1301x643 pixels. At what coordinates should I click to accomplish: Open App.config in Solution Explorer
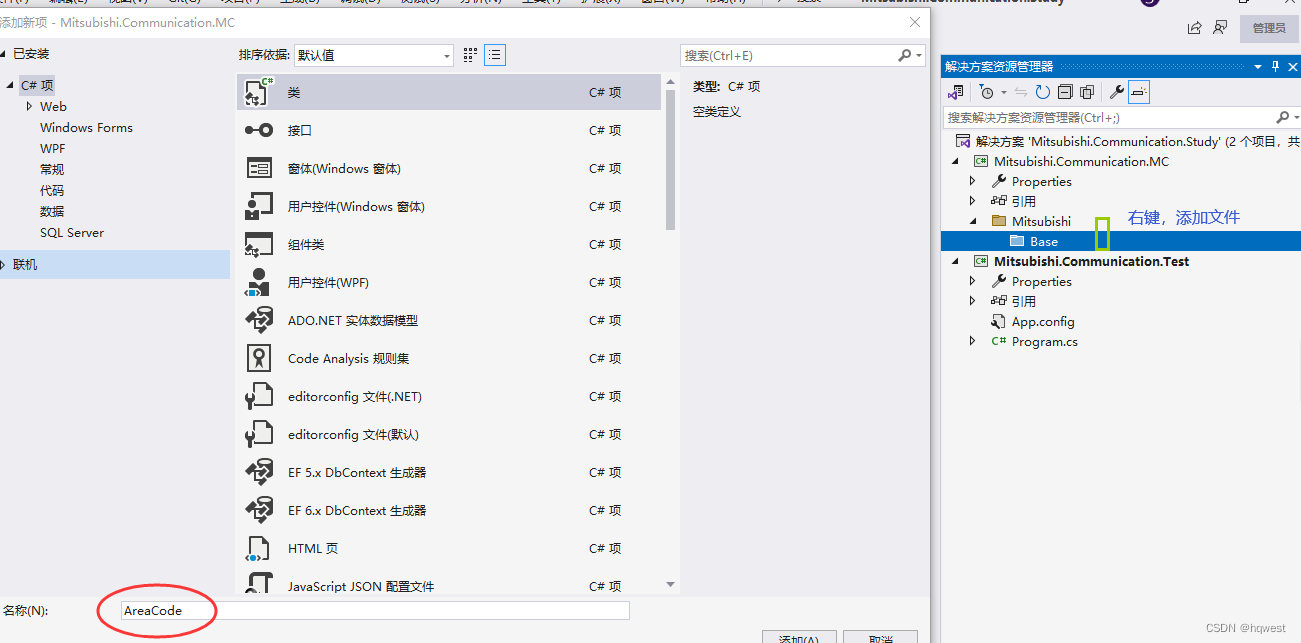[x=1043, y=321]
